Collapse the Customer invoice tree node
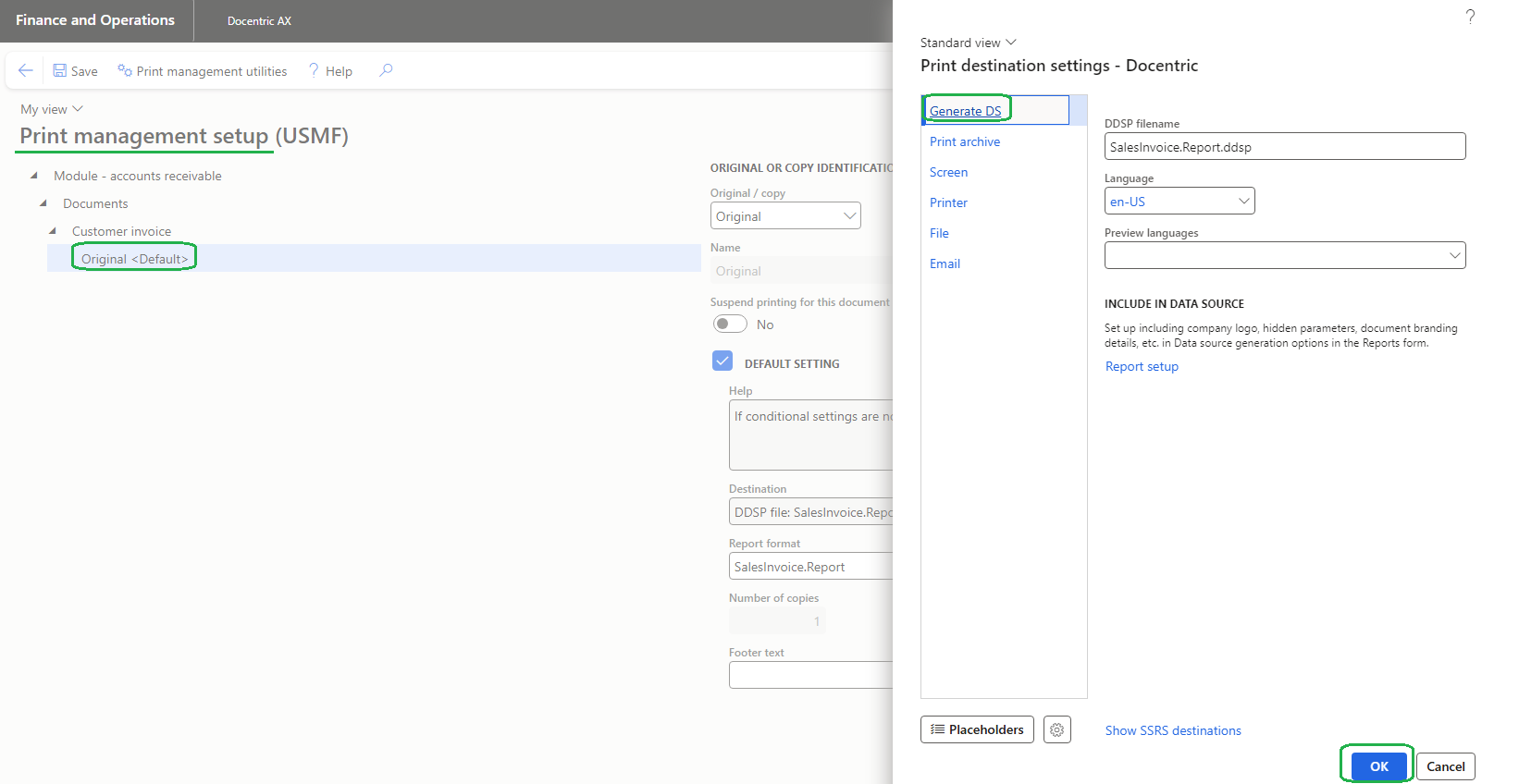This screenshot has height=784, width=1519. 53,230
